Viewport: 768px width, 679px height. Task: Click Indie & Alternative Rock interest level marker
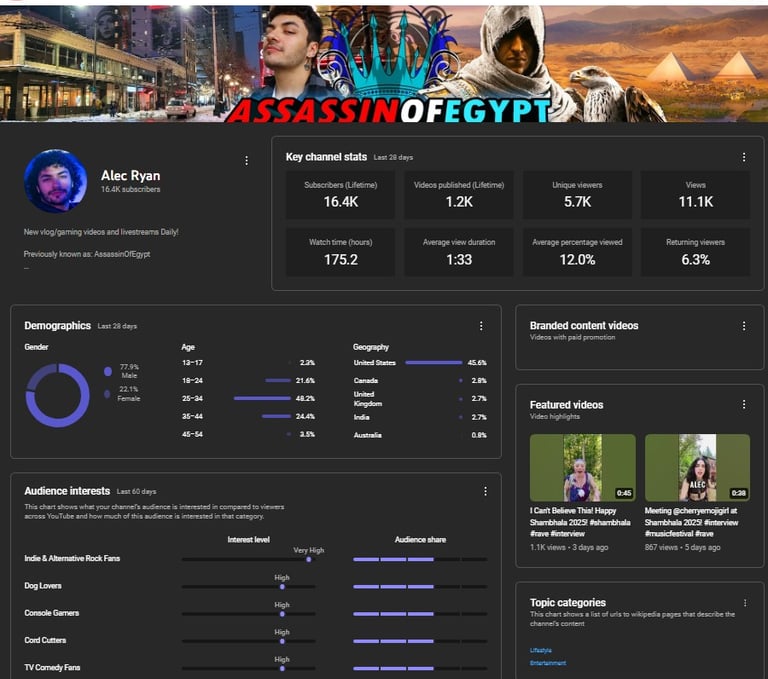(309, 559)
